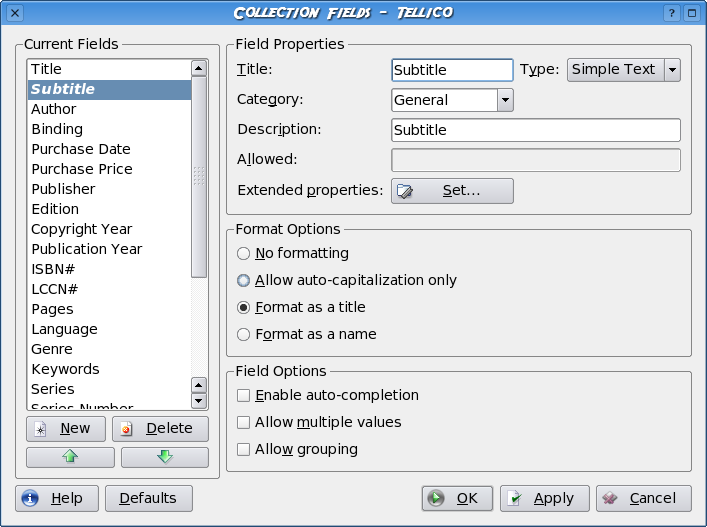Viewport: 707px width, 527px height.
Task: Restore Defaults for fields
Action: (149, 498)
